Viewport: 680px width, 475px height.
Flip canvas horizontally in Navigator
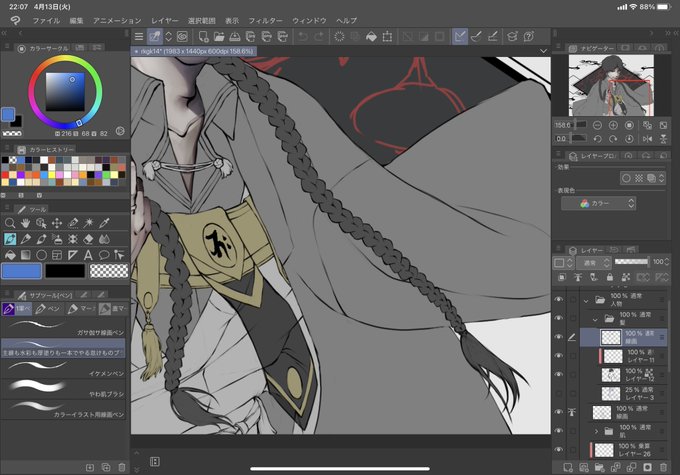click(x=647, y=139)
